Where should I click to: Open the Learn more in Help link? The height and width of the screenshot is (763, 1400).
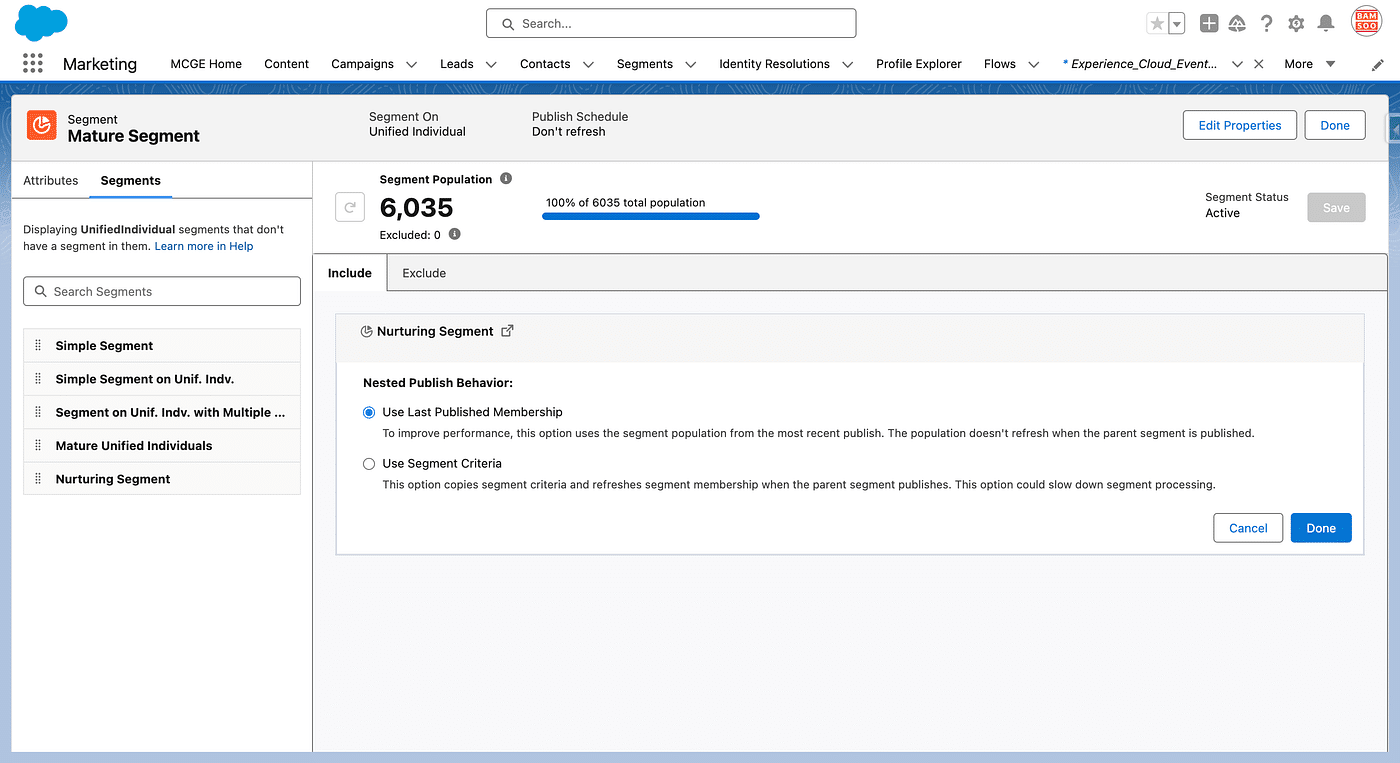(204, 246)
